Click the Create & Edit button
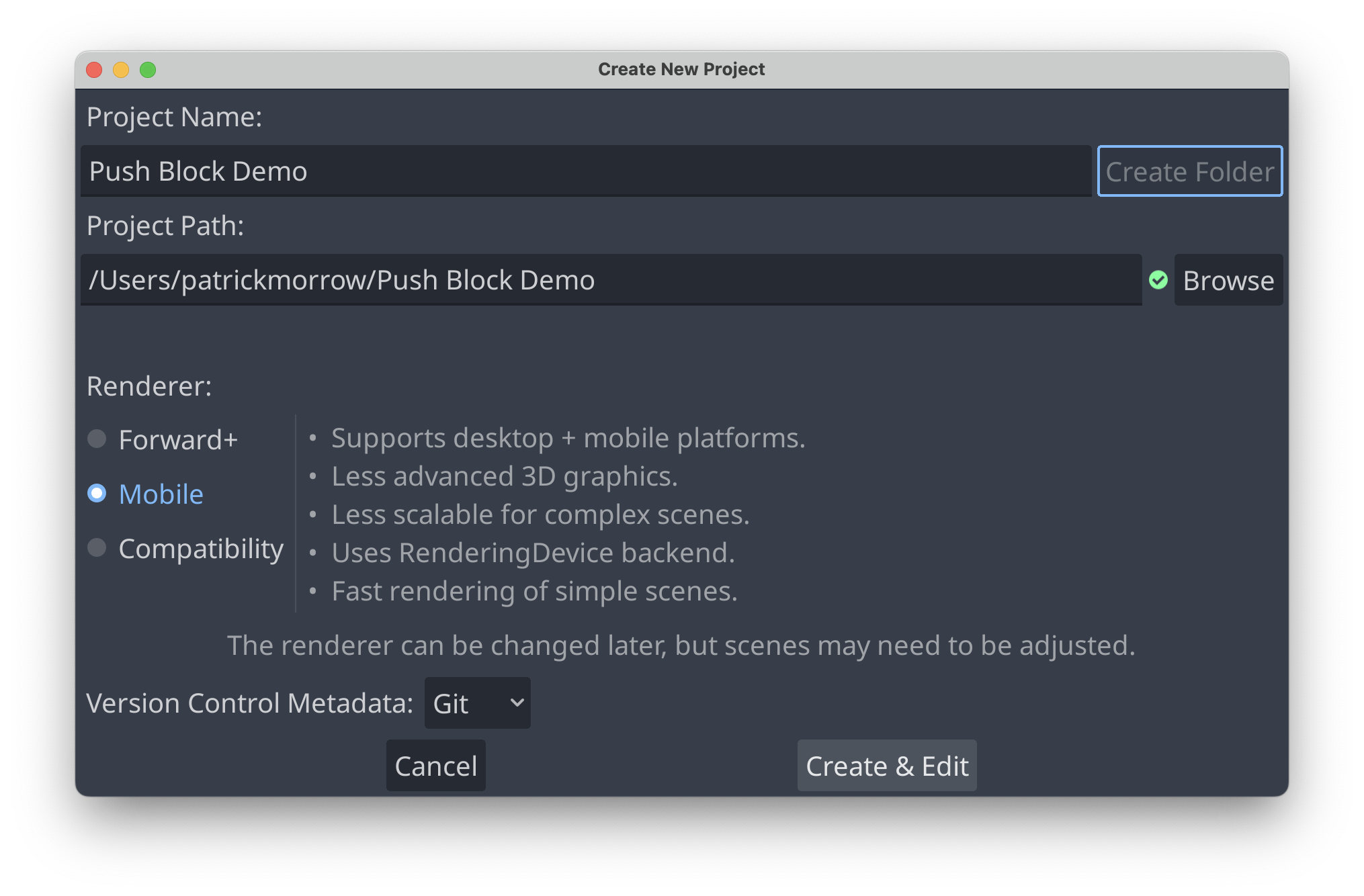This screenshot has height=896, width=1364. coord(887,766)
